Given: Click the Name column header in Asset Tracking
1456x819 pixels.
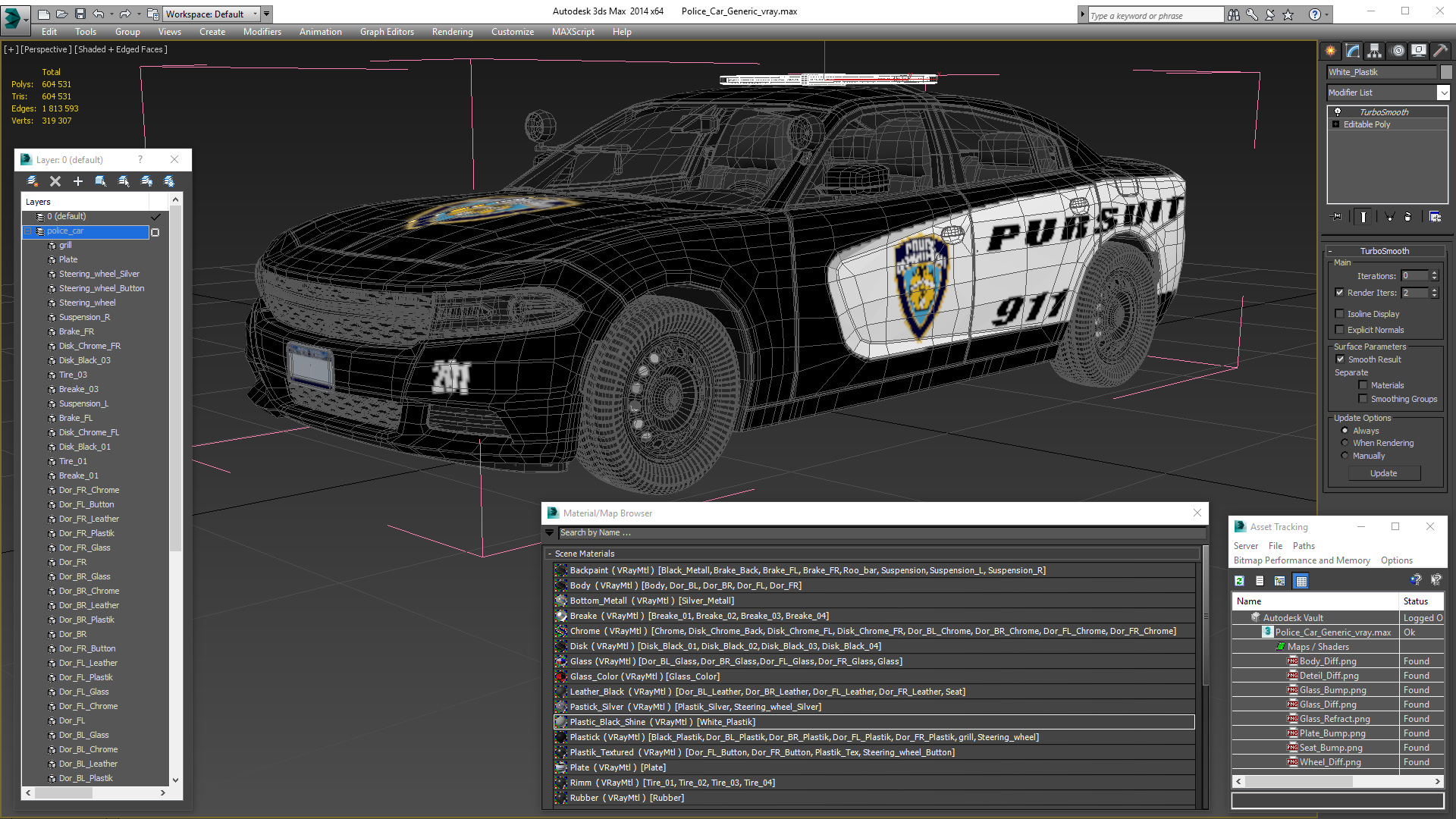Looking at the screenshot, I should (1315, 601).
